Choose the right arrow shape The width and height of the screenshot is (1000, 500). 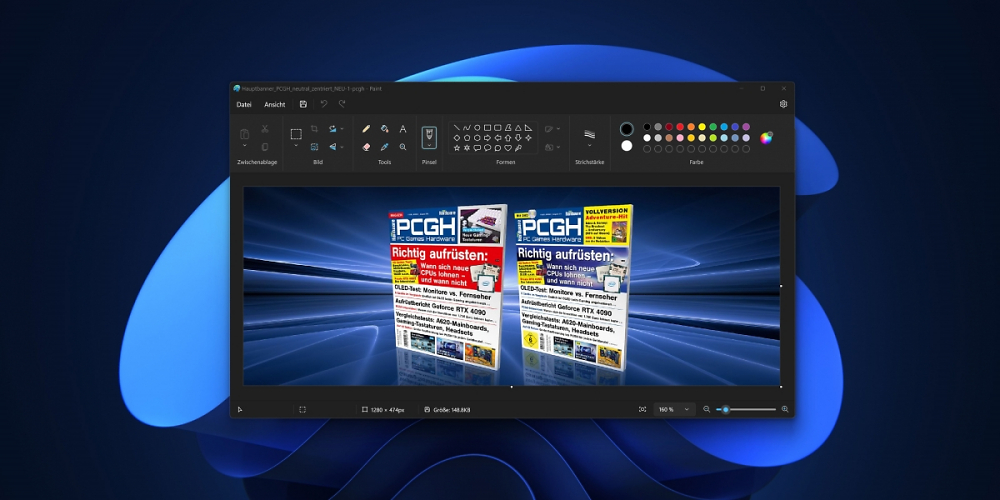[x=487, y=138]
